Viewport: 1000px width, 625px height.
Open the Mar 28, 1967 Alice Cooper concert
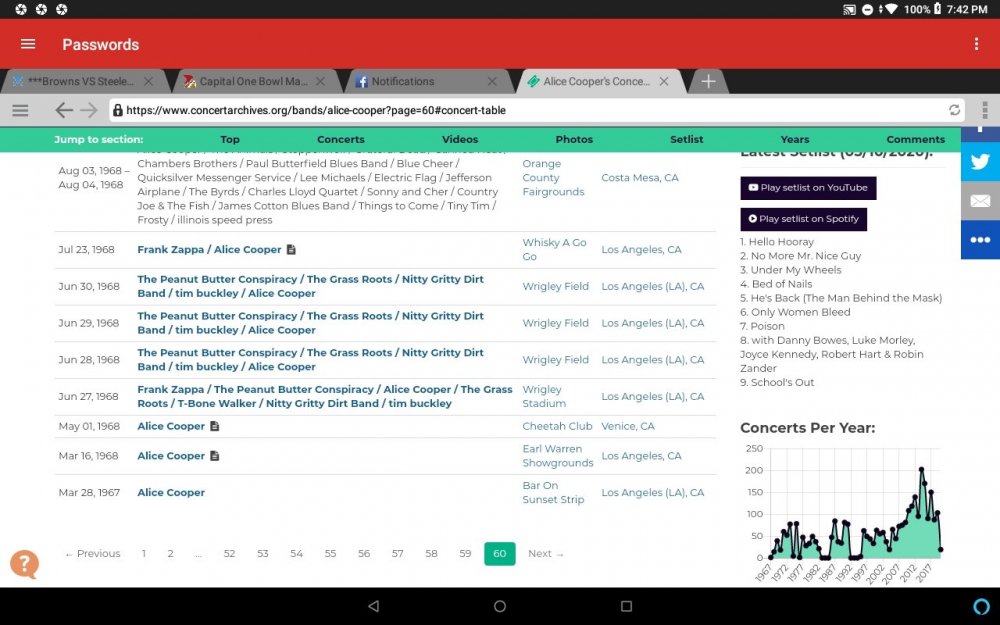(x=171, y=492)
